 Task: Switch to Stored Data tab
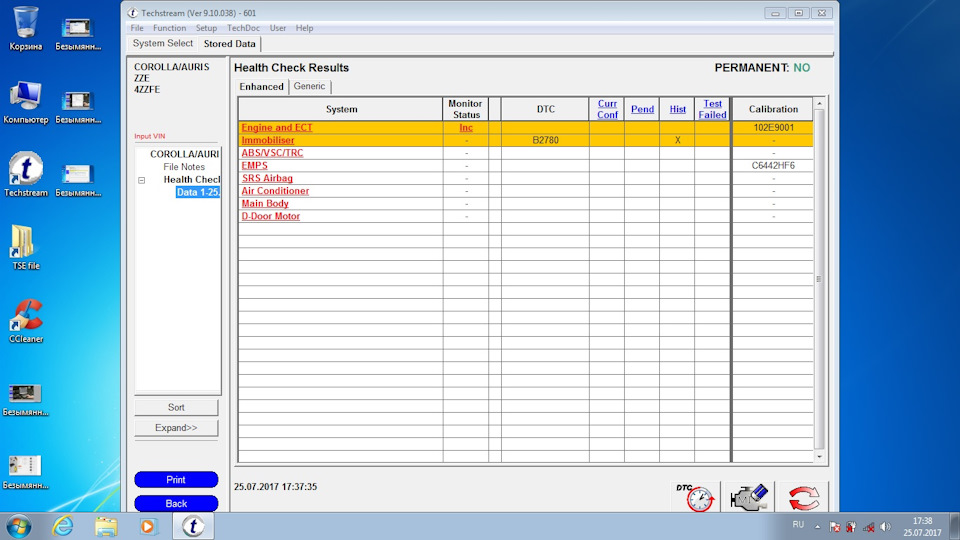tap(230, 44)
